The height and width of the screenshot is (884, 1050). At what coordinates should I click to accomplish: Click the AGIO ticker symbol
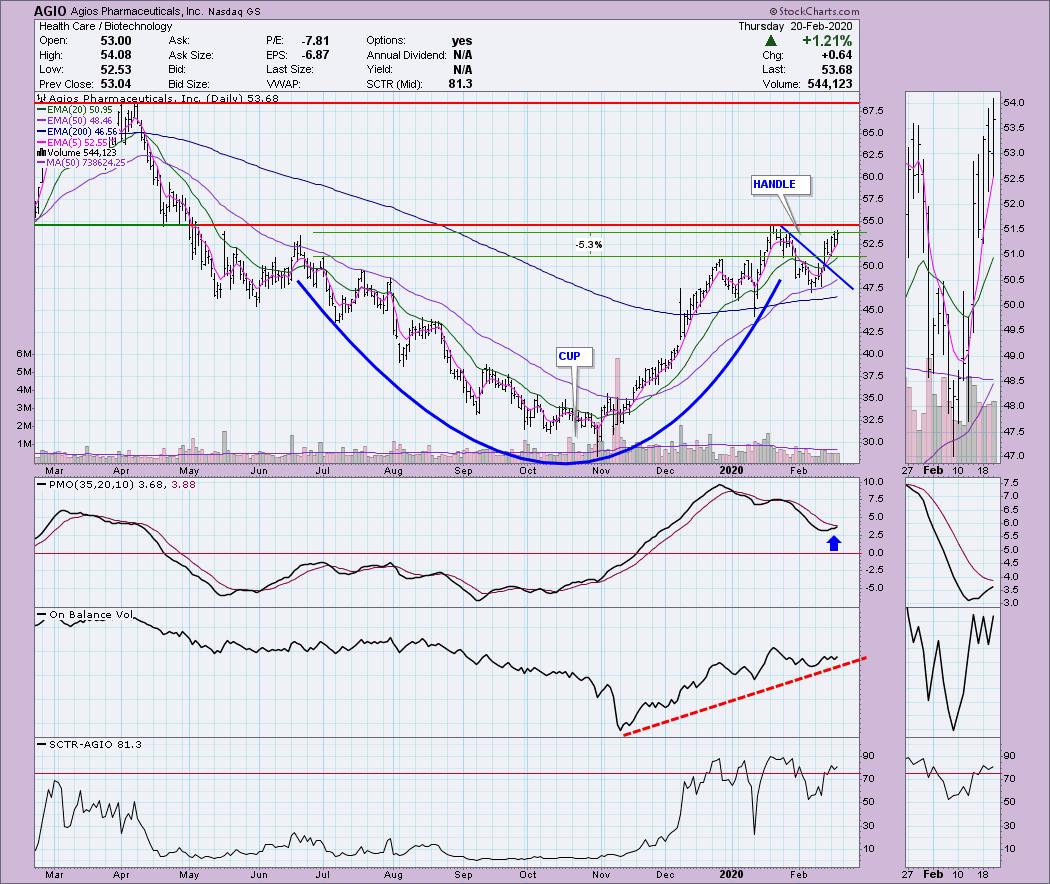[x=50, y=11]
